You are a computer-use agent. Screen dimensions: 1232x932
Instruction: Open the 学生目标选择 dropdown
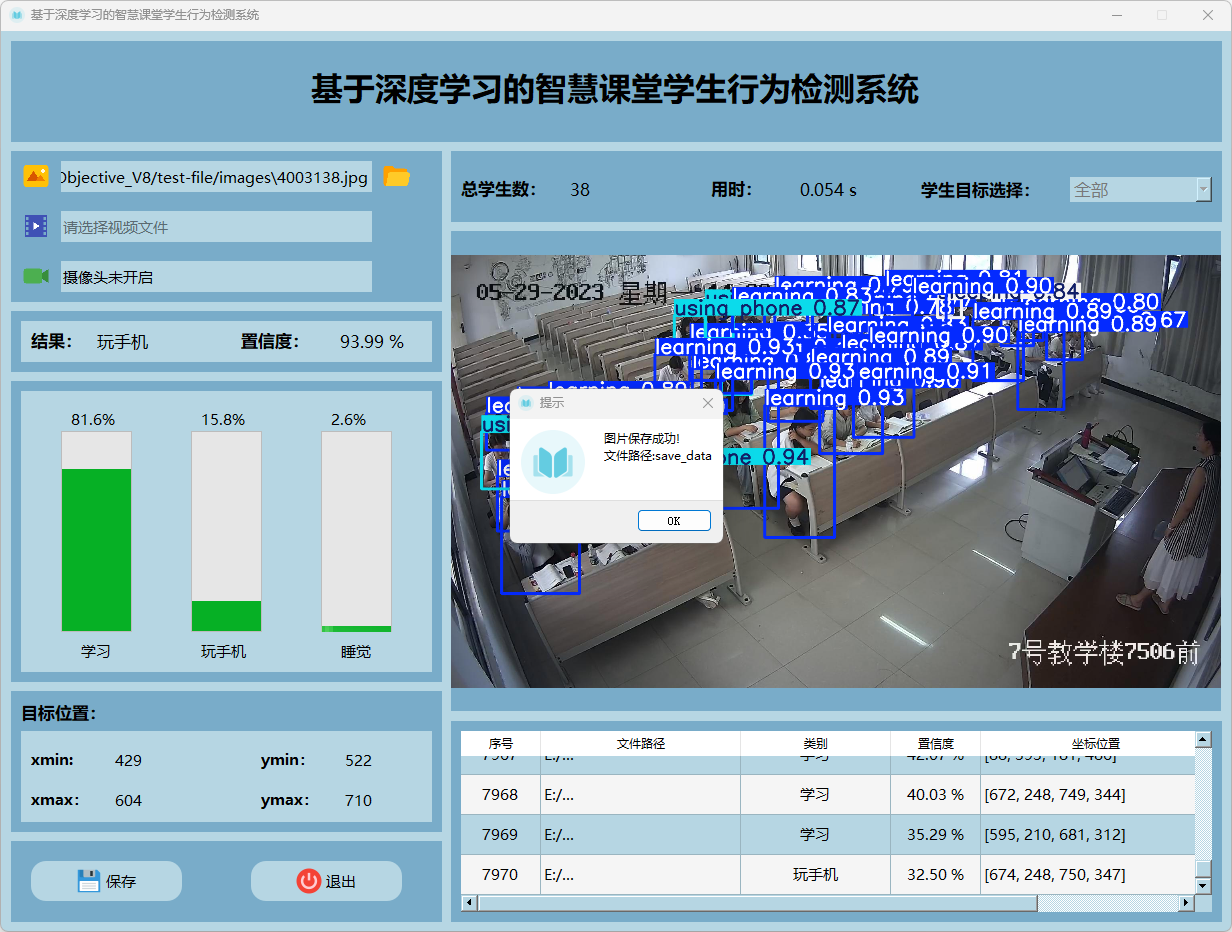(x=1140, y=190)
